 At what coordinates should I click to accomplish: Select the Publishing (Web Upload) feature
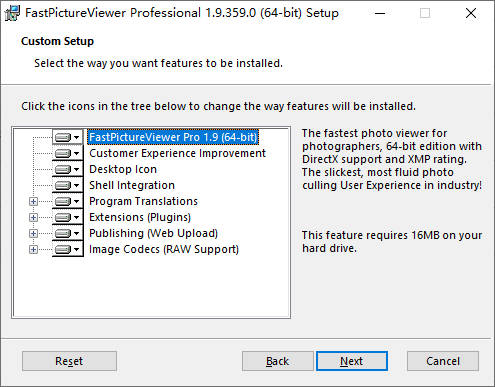(x=153, y=233)
